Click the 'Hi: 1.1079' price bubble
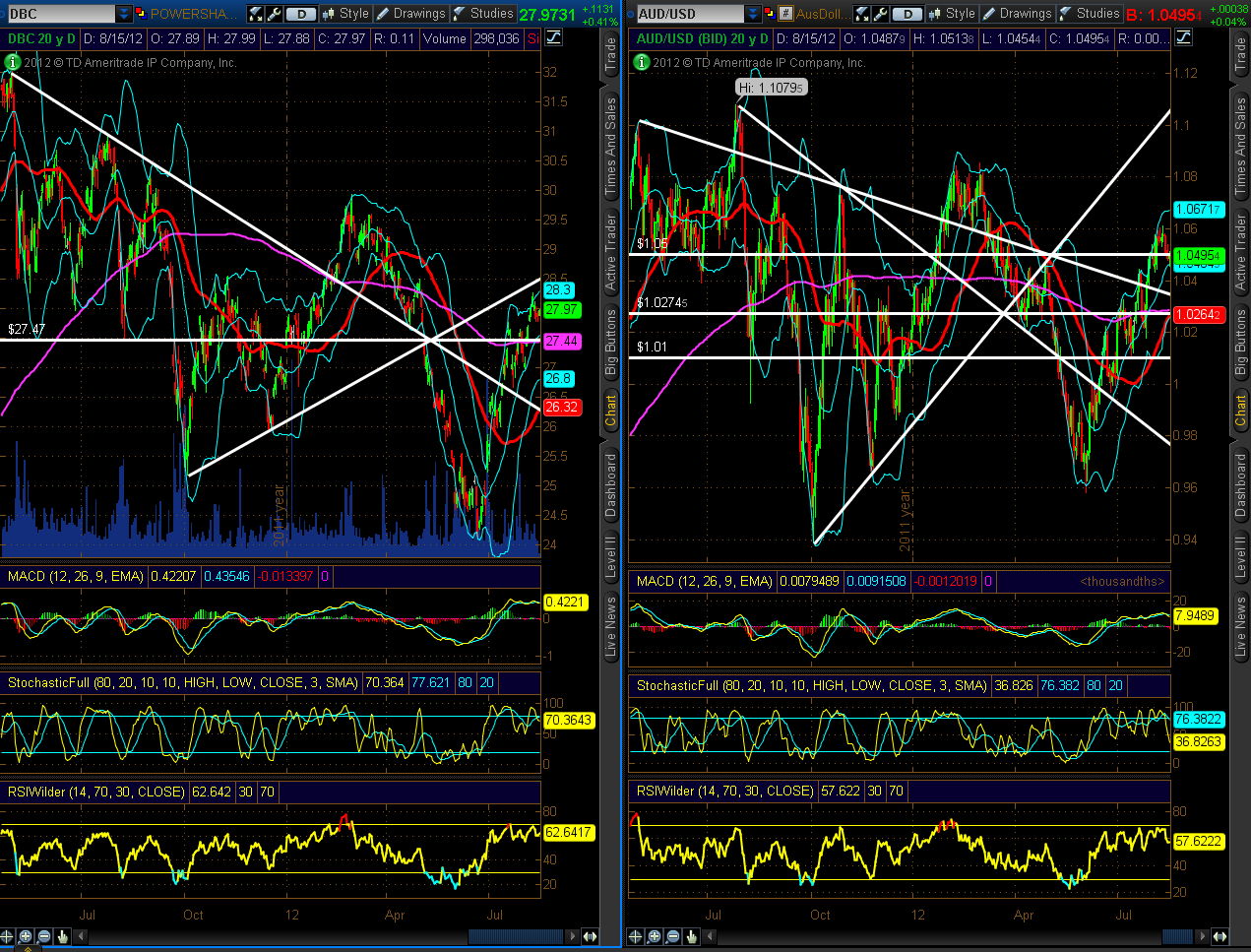1251x952 pixels. coord(771,88)
